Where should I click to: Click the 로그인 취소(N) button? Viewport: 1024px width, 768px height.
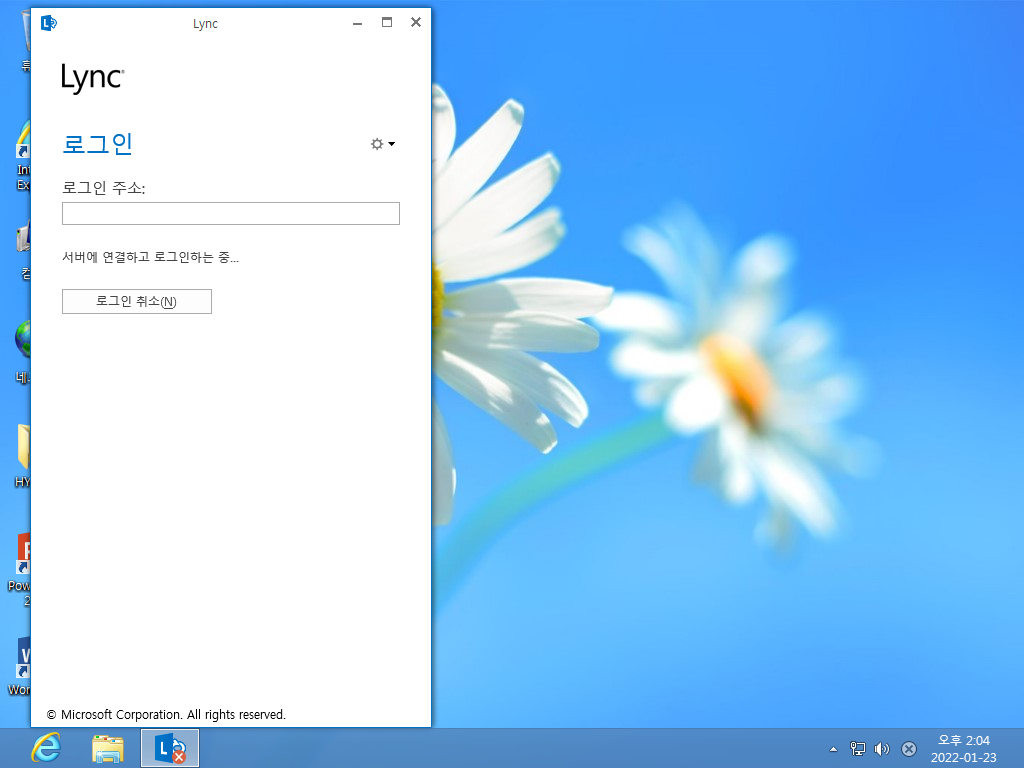click(136, 302)
